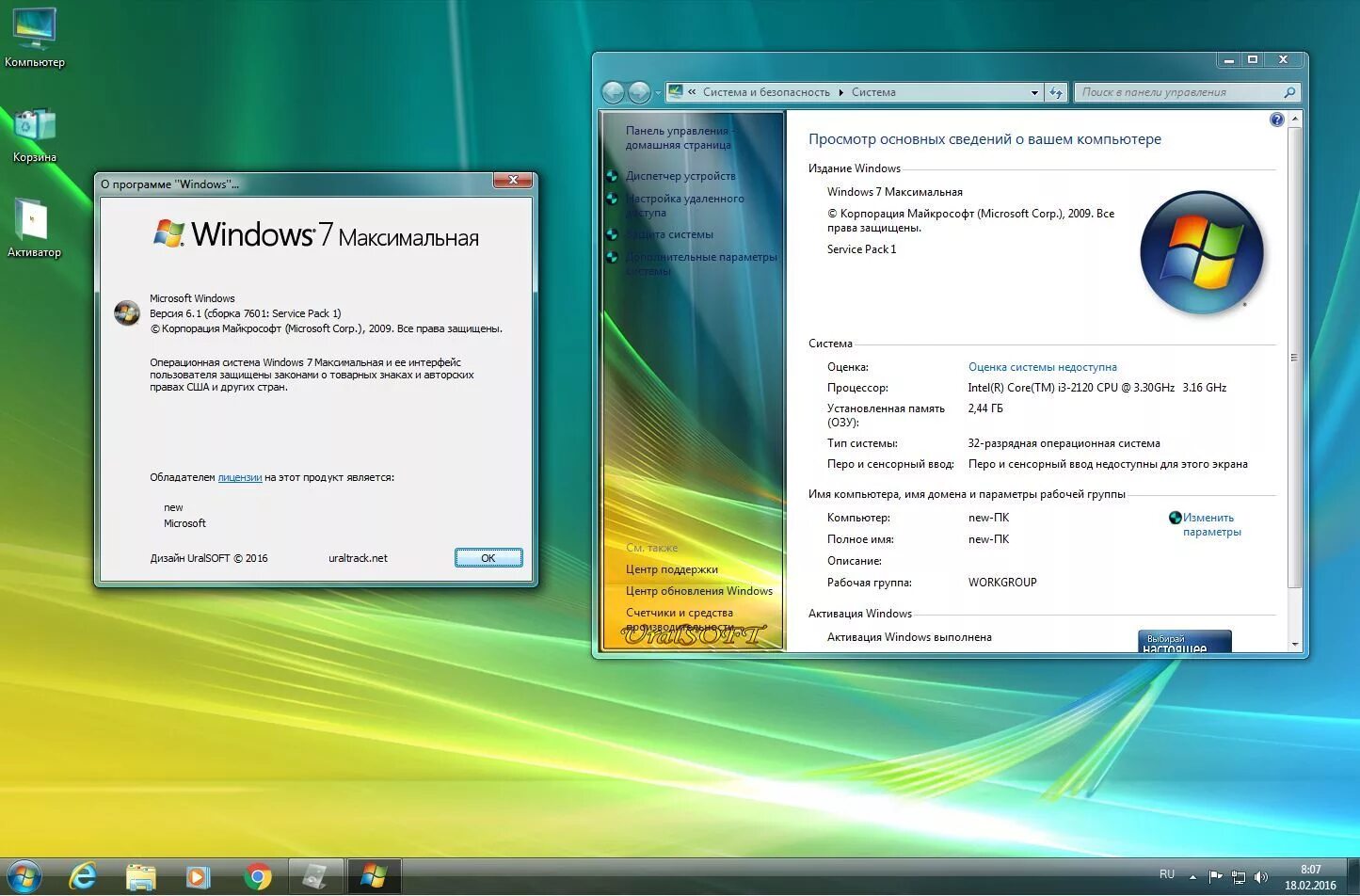The width and height of the screenshot is (1360, 896).
Task: Click the RU language indicator
Action: [x=1167, y=874]
